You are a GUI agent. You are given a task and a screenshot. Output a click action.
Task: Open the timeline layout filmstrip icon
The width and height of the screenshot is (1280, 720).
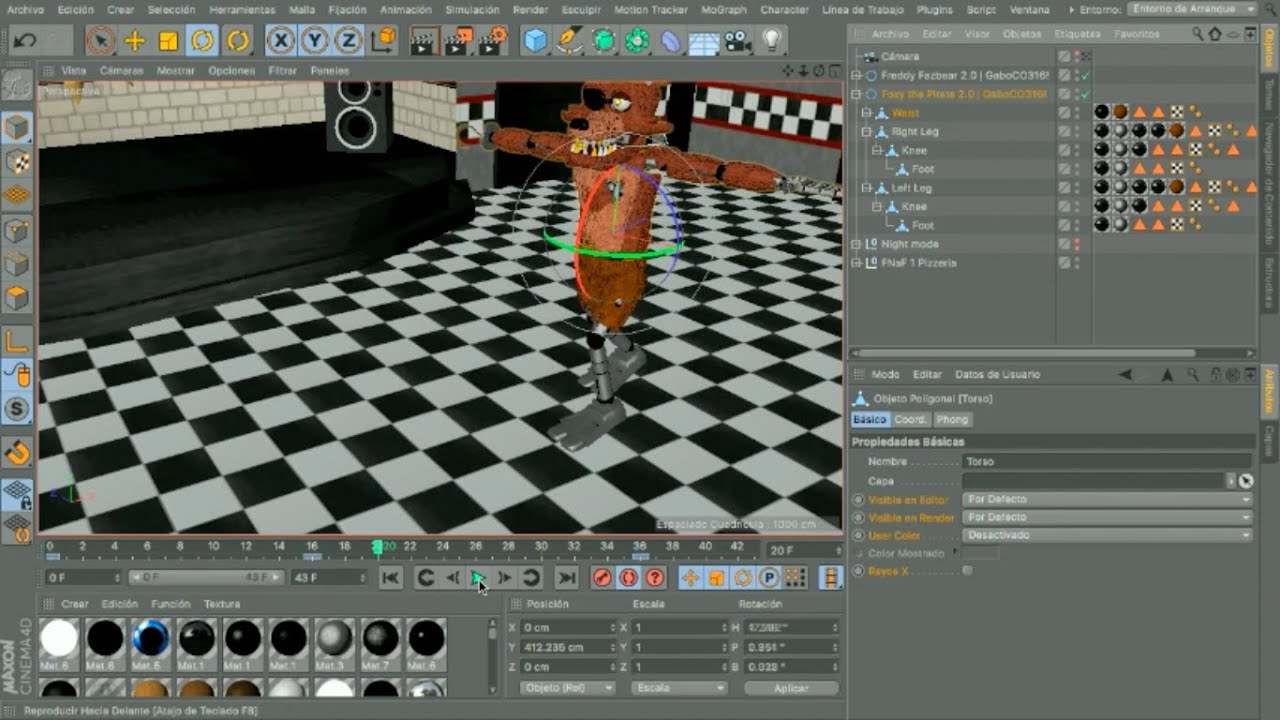pyautogui.click(x=830, y=577)
